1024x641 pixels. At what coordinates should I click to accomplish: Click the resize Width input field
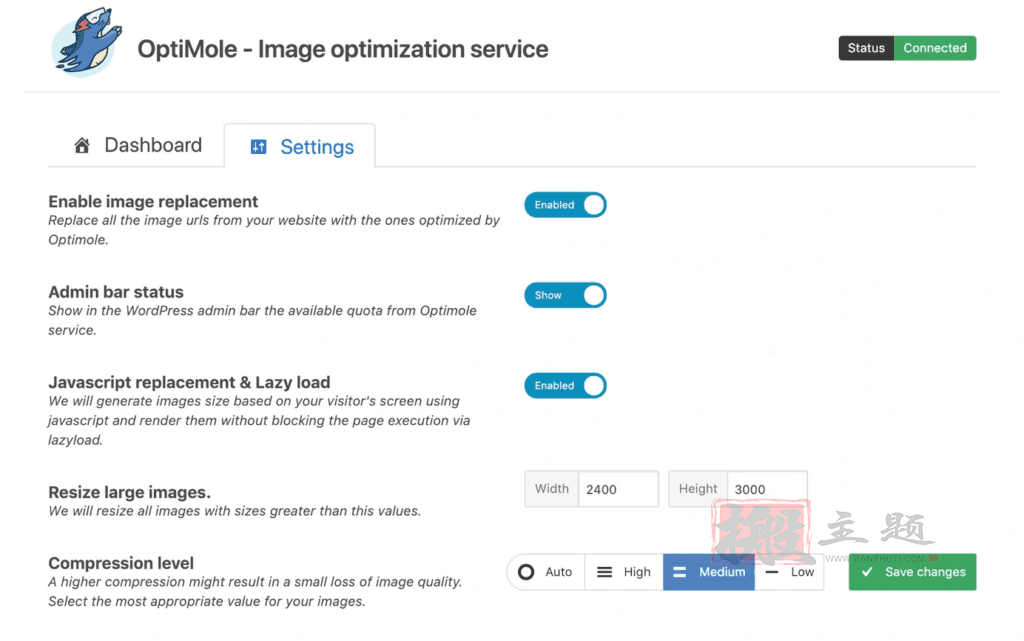point(618,489)
